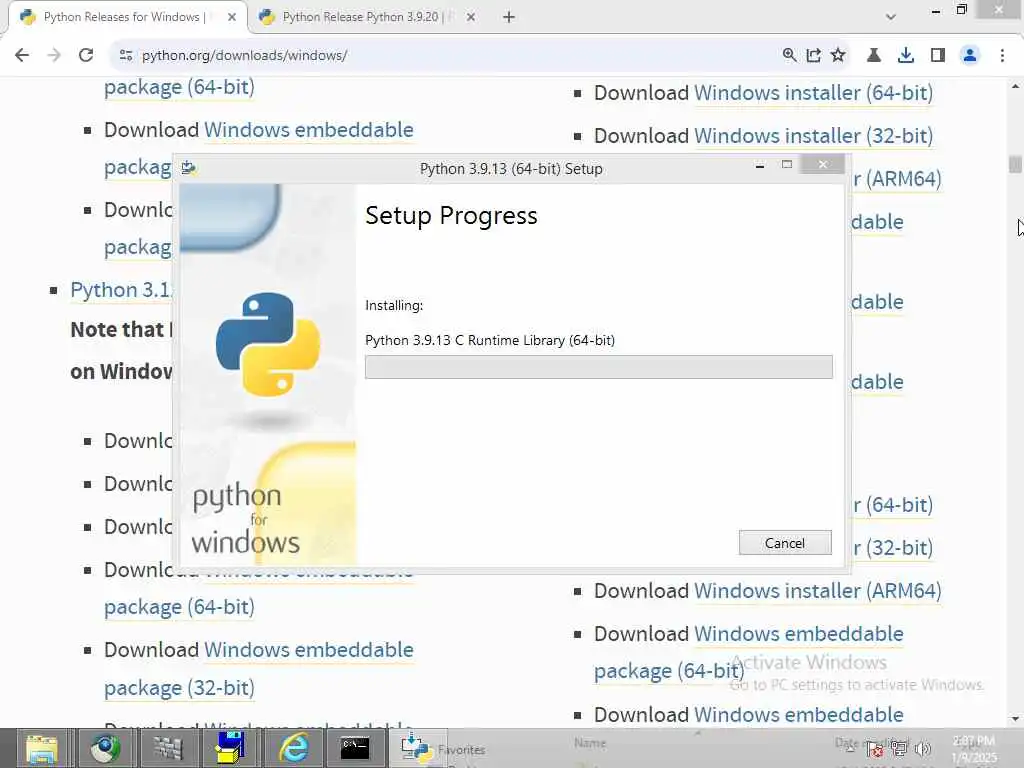
Task: Launch Internet Explorer from the taskbar
Action: click(x=294, y=748)
